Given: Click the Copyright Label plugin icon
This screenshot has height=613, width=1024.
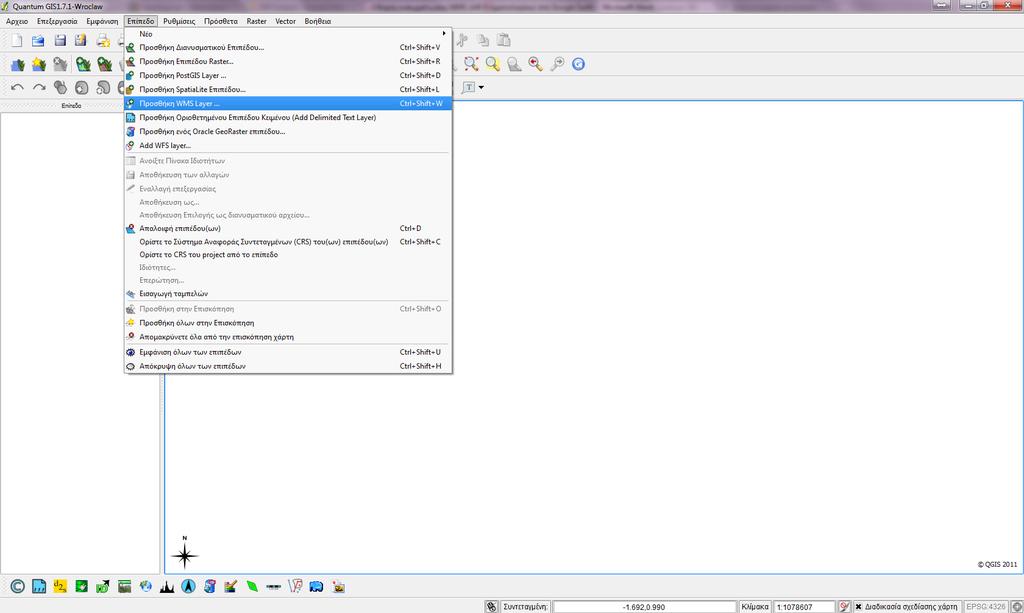Looking at the screenshot, I should [18, 586].
